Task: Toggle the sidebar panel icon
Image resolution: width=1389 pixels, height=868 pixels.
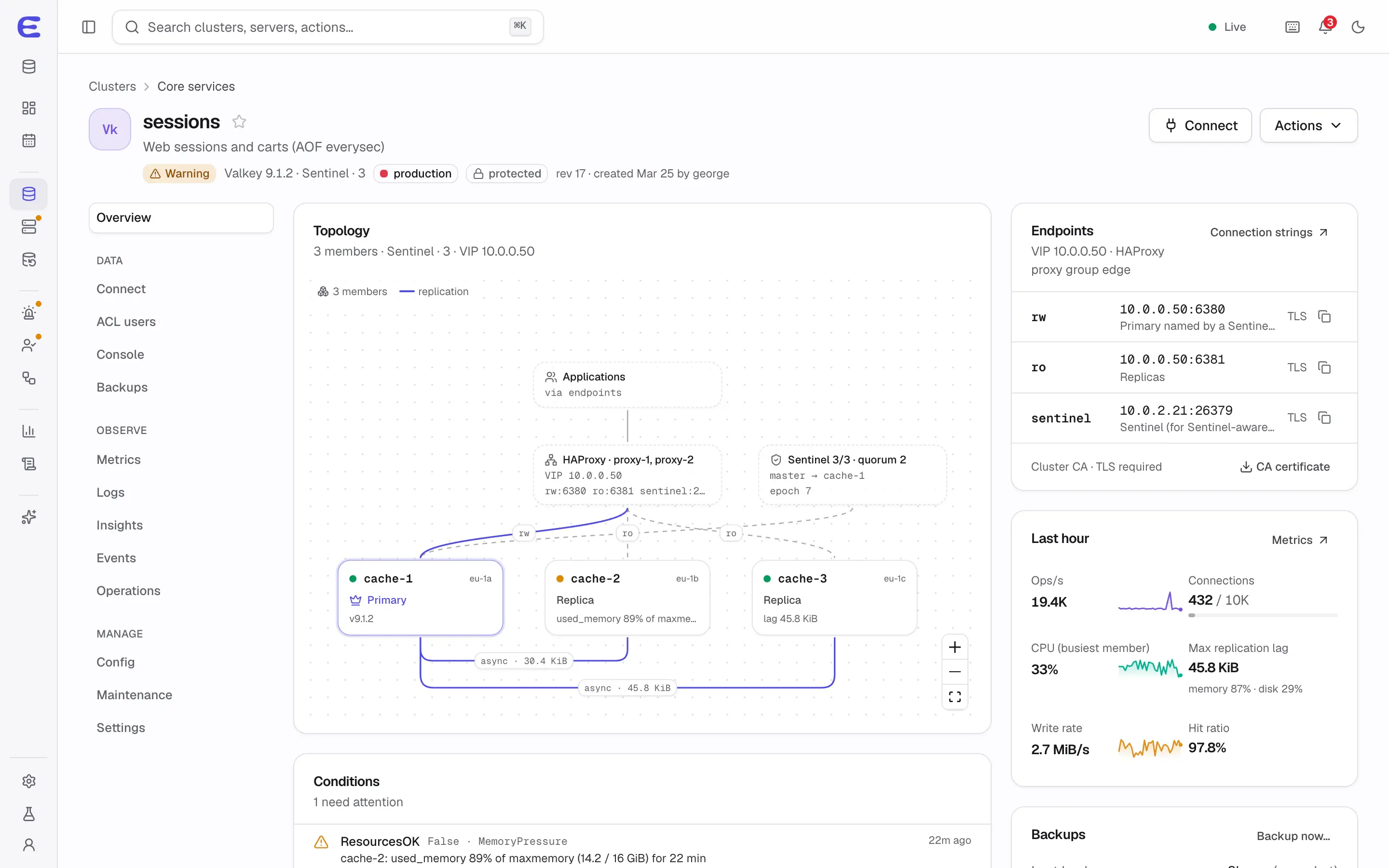Action: pyautogui.click(x=88, y=27)
